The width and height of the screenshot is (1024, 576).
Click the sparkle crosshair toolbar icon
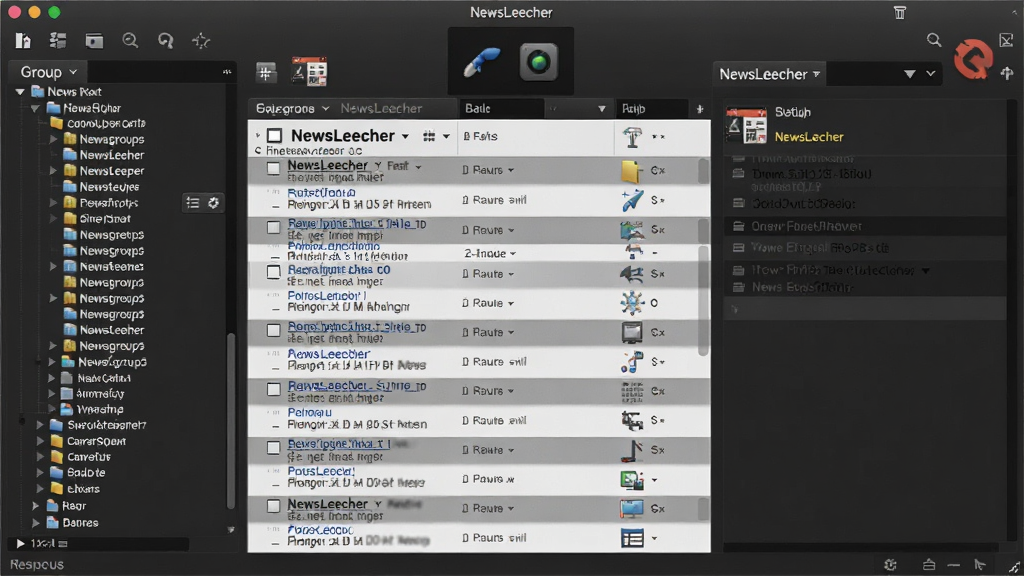(201, 40)
